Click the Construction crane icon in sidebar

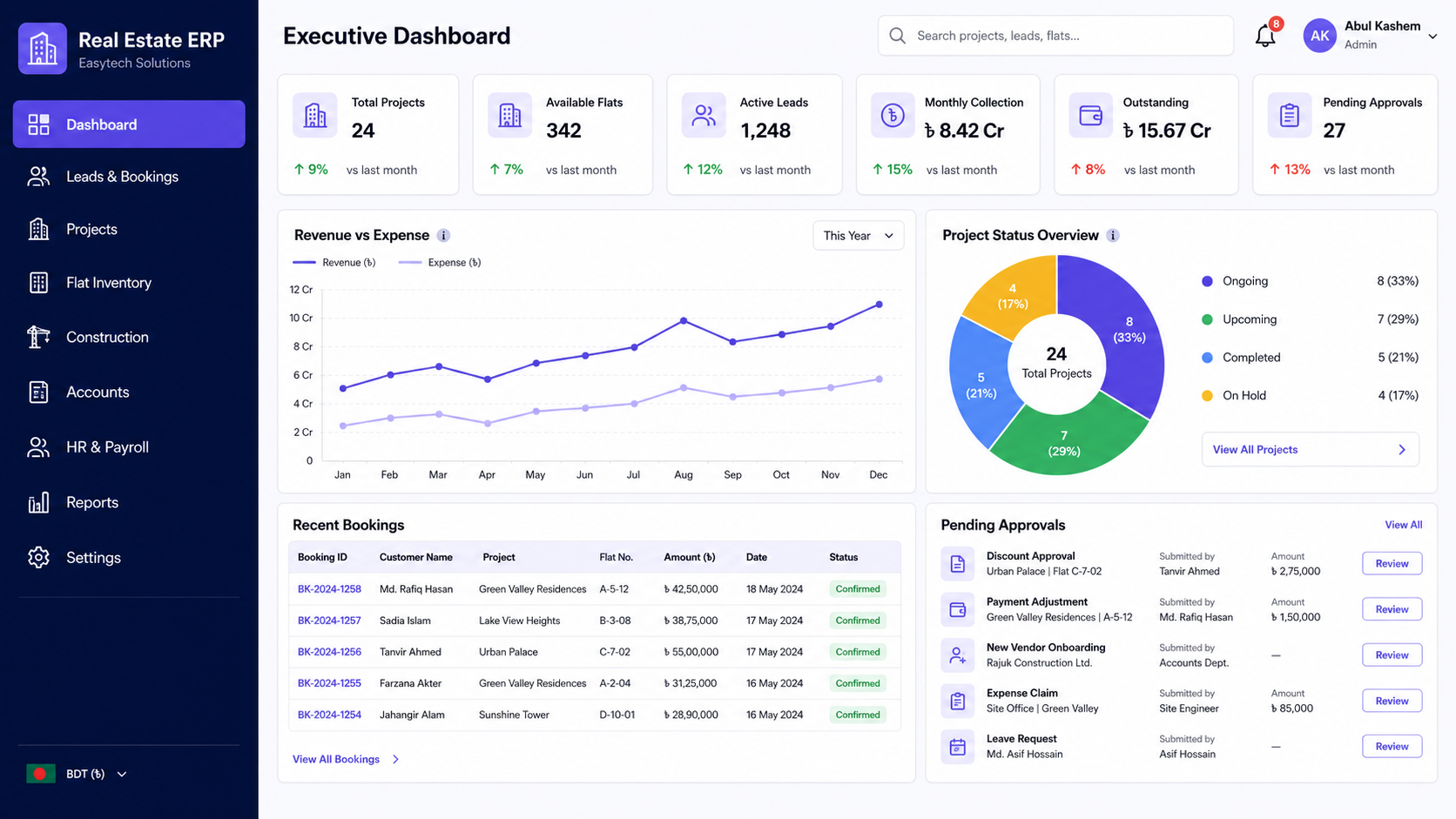point(38,337)
